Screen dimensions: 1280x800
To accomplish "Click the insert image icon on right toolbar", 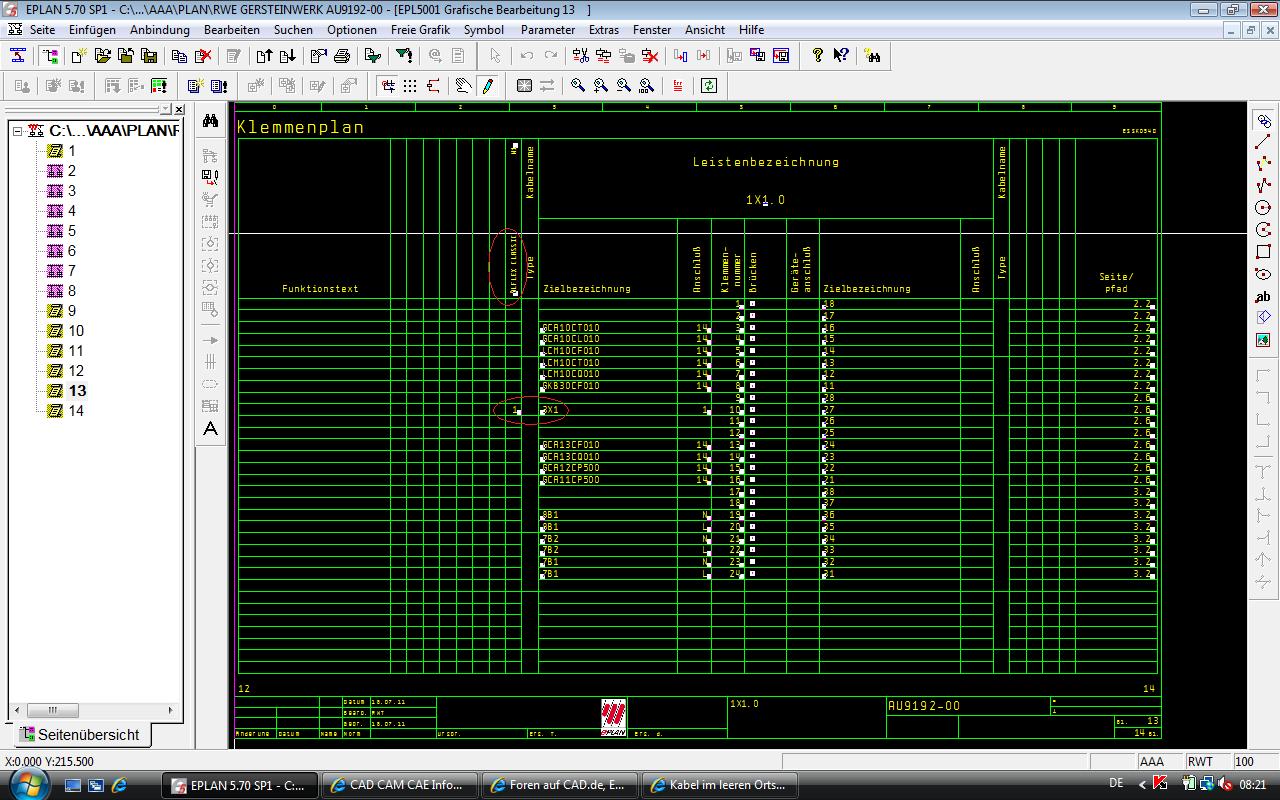I will tap(1263, 340).
